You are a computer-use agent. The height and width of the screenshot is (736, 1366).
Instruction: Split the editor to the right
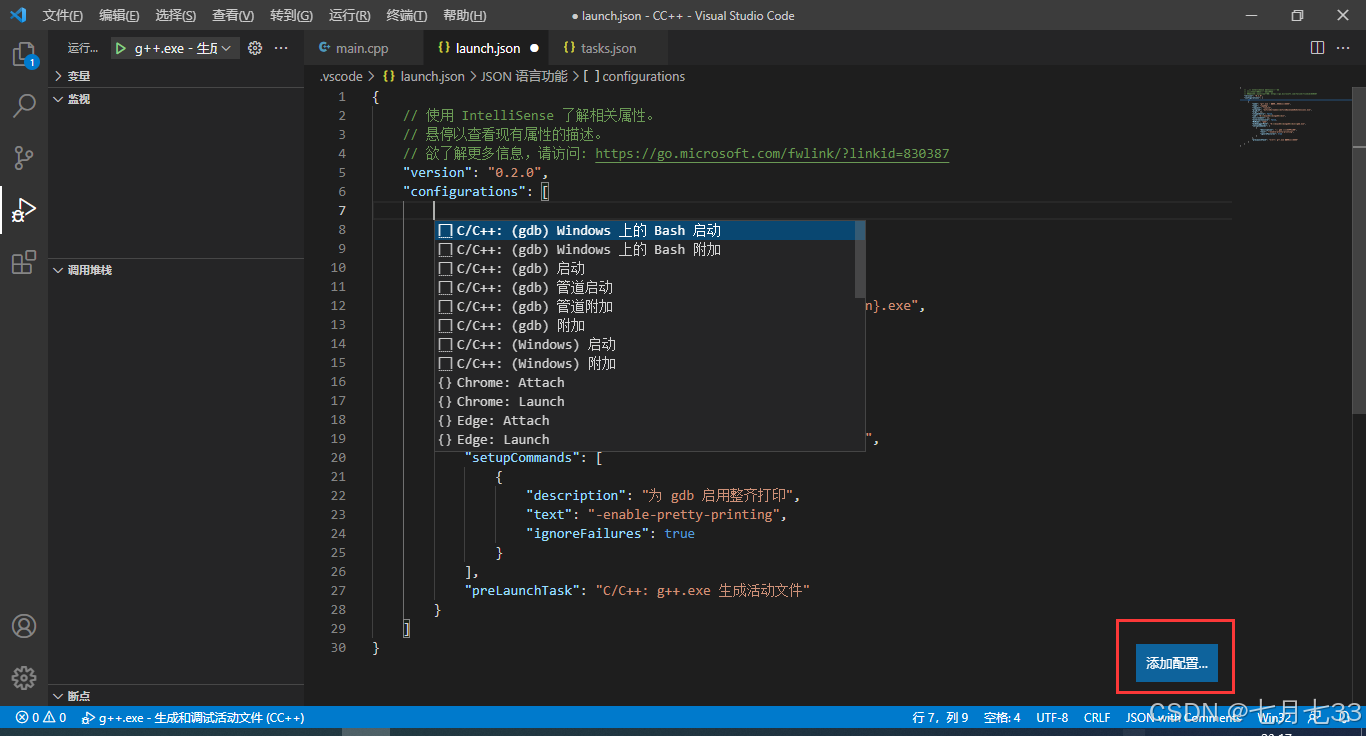click(1317, 48)
